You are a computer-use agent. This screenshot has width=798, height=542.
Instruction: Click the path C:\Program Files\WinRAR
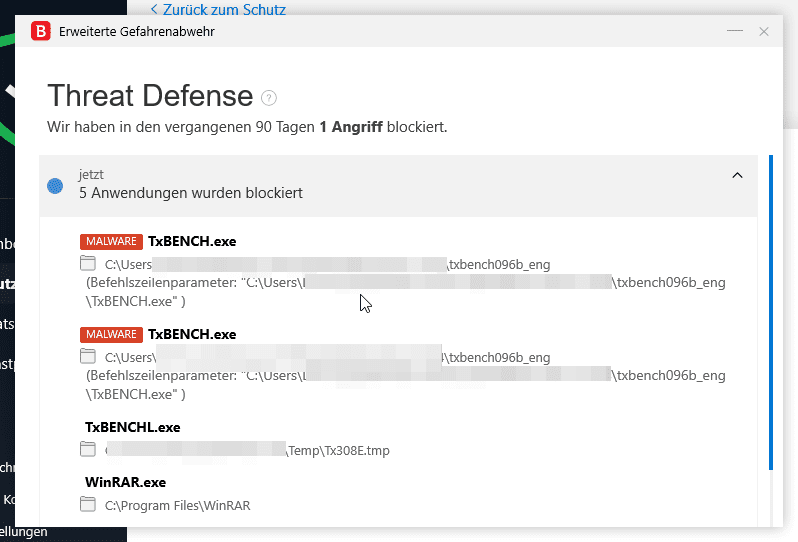pos(178,506)
